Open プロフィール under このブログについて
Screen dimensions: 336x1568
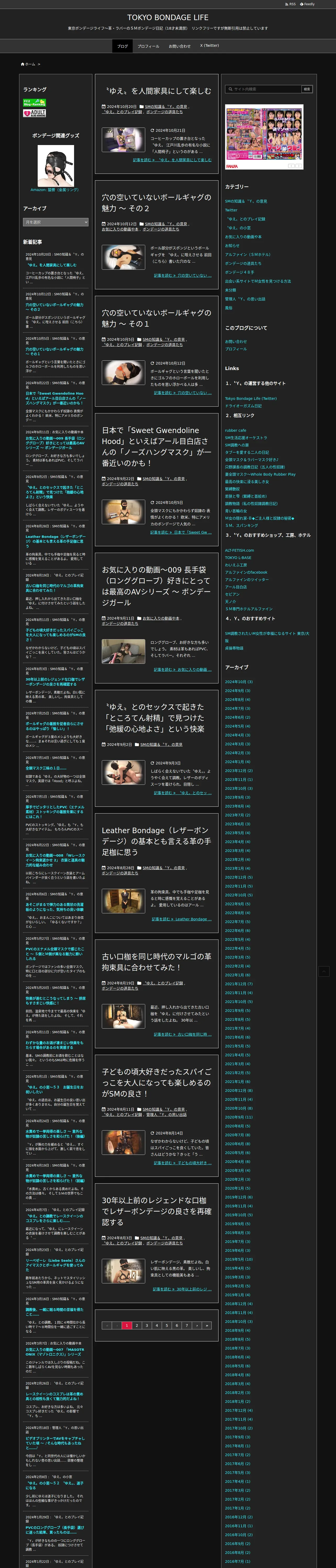pyautogui.click(x=236, y=349)
